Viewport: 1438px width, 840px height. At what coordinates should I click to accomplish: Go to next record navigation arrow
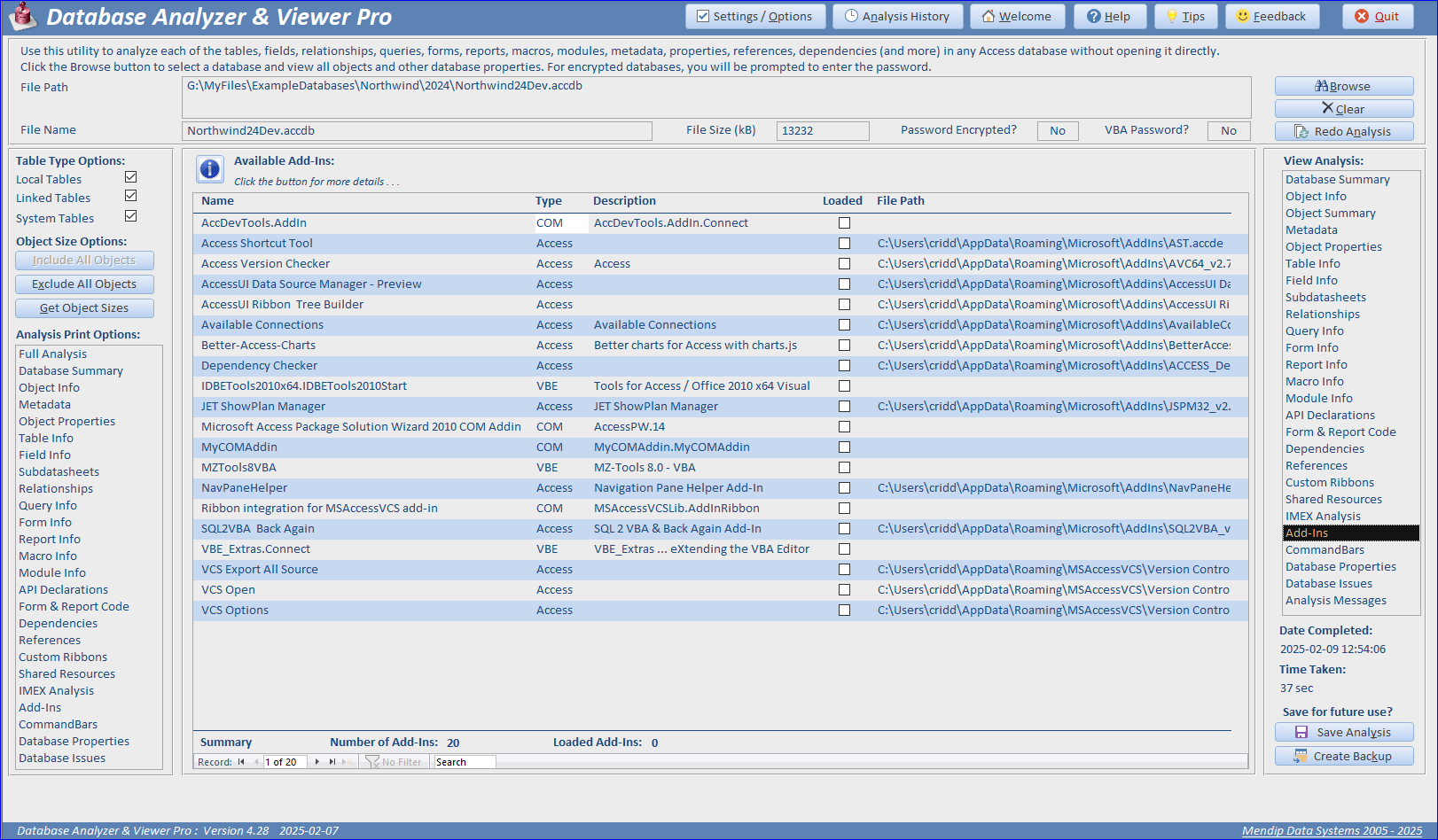pyautogui.click(x=317, y=762)
